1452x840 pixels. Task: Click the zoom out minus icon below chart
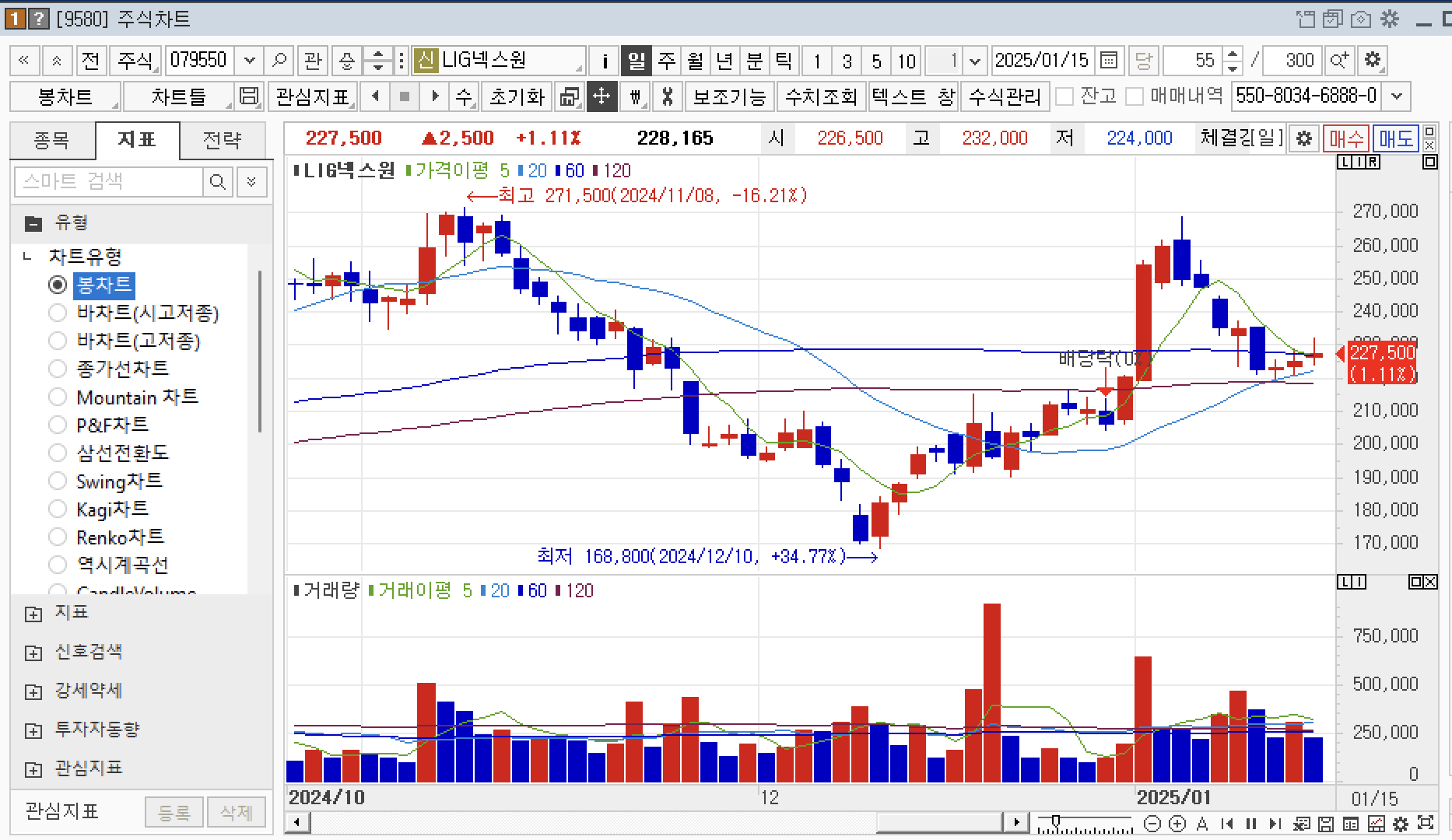tap(1153, 823)
